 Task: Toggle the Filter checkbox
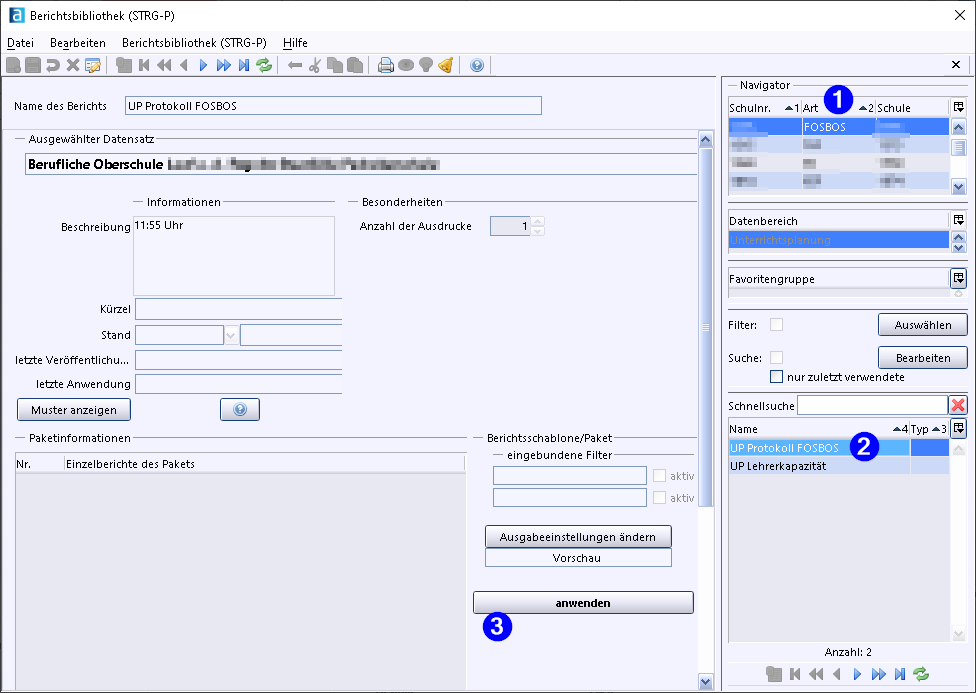776,325
